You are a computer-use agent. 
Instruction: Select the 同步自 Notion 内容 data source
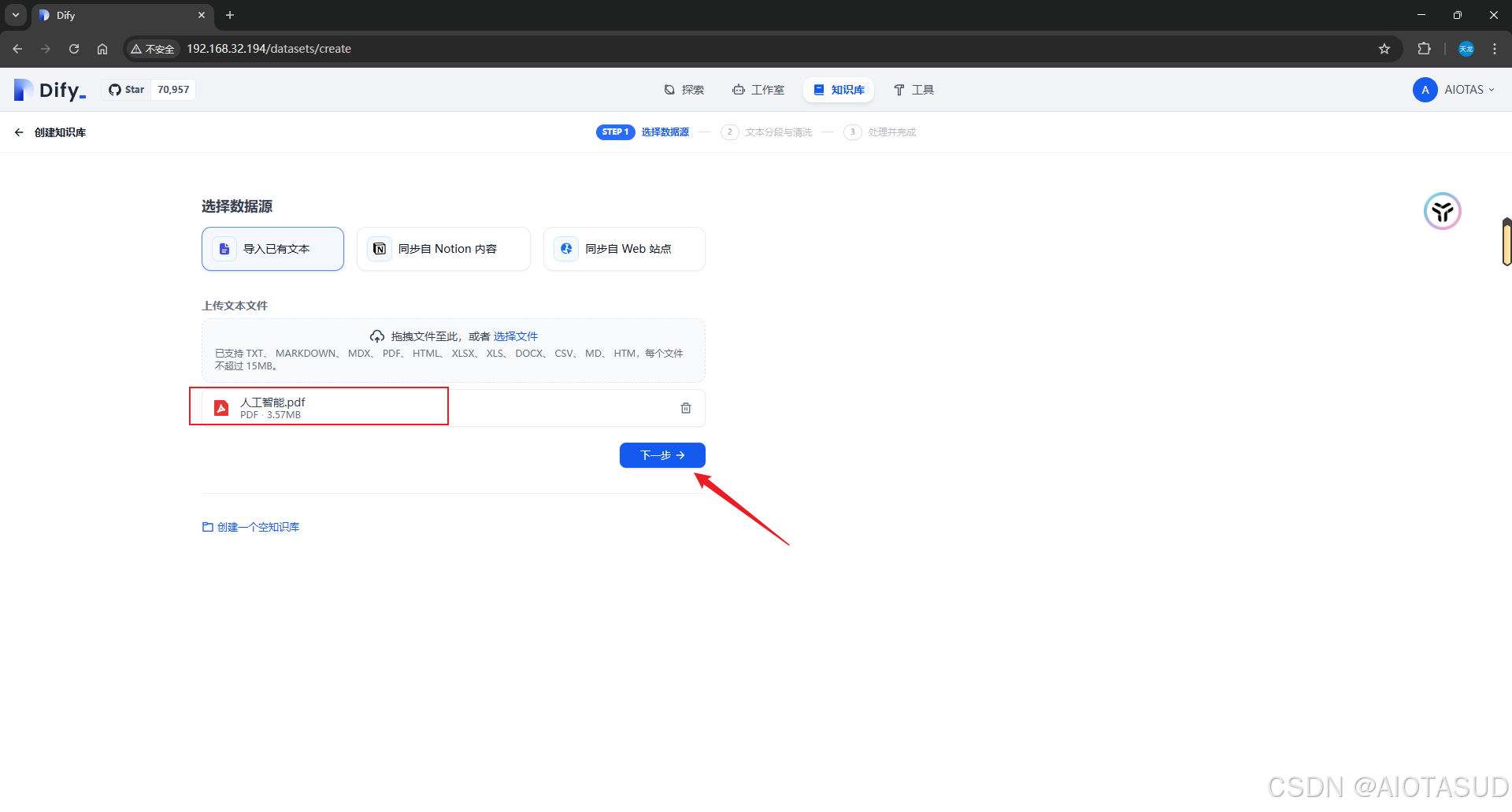[x=443, y=248]
